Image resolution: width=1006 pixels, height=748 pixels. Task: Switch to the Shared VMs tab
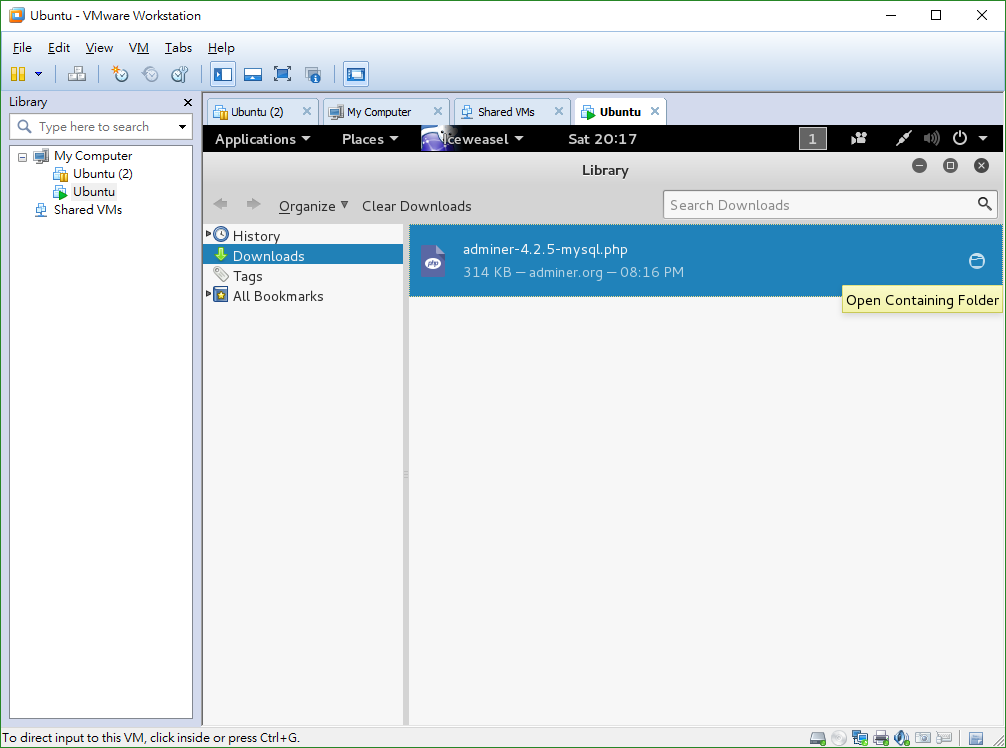click(x=506, y=112)
